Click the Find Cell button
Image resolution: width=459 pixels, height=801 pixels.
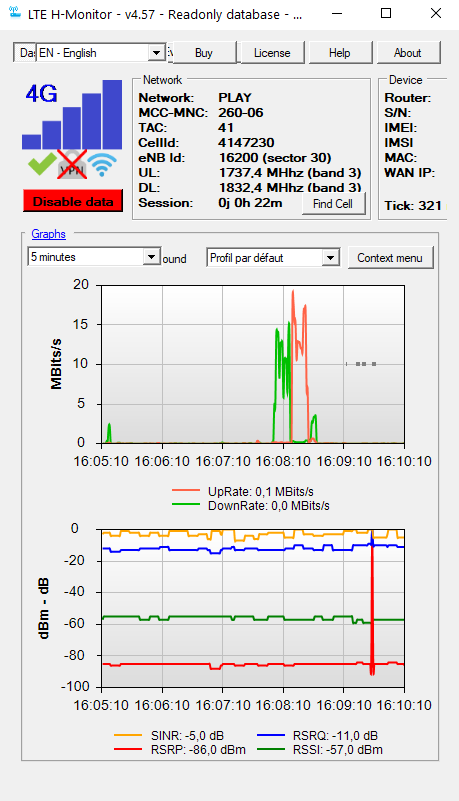(x=333, y=204)
